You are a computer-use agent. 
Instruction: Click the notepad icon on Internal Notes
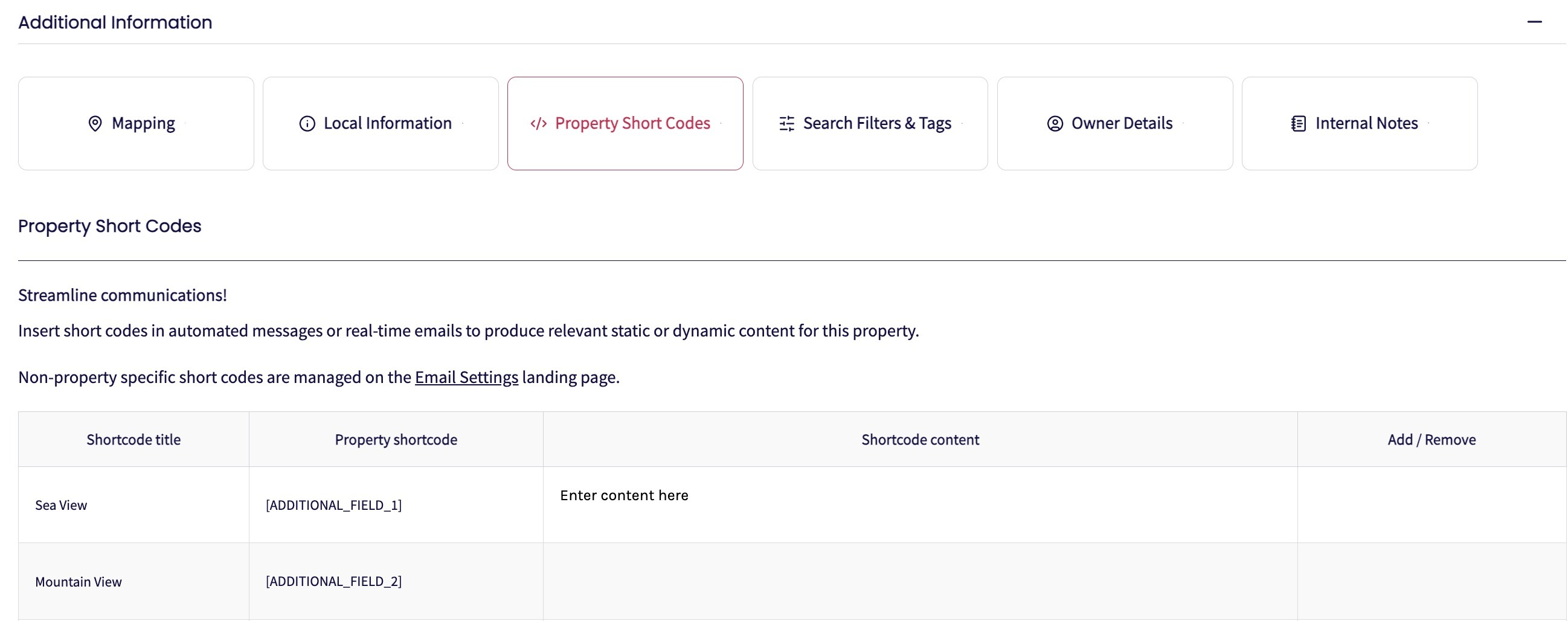click(1299, 124)
